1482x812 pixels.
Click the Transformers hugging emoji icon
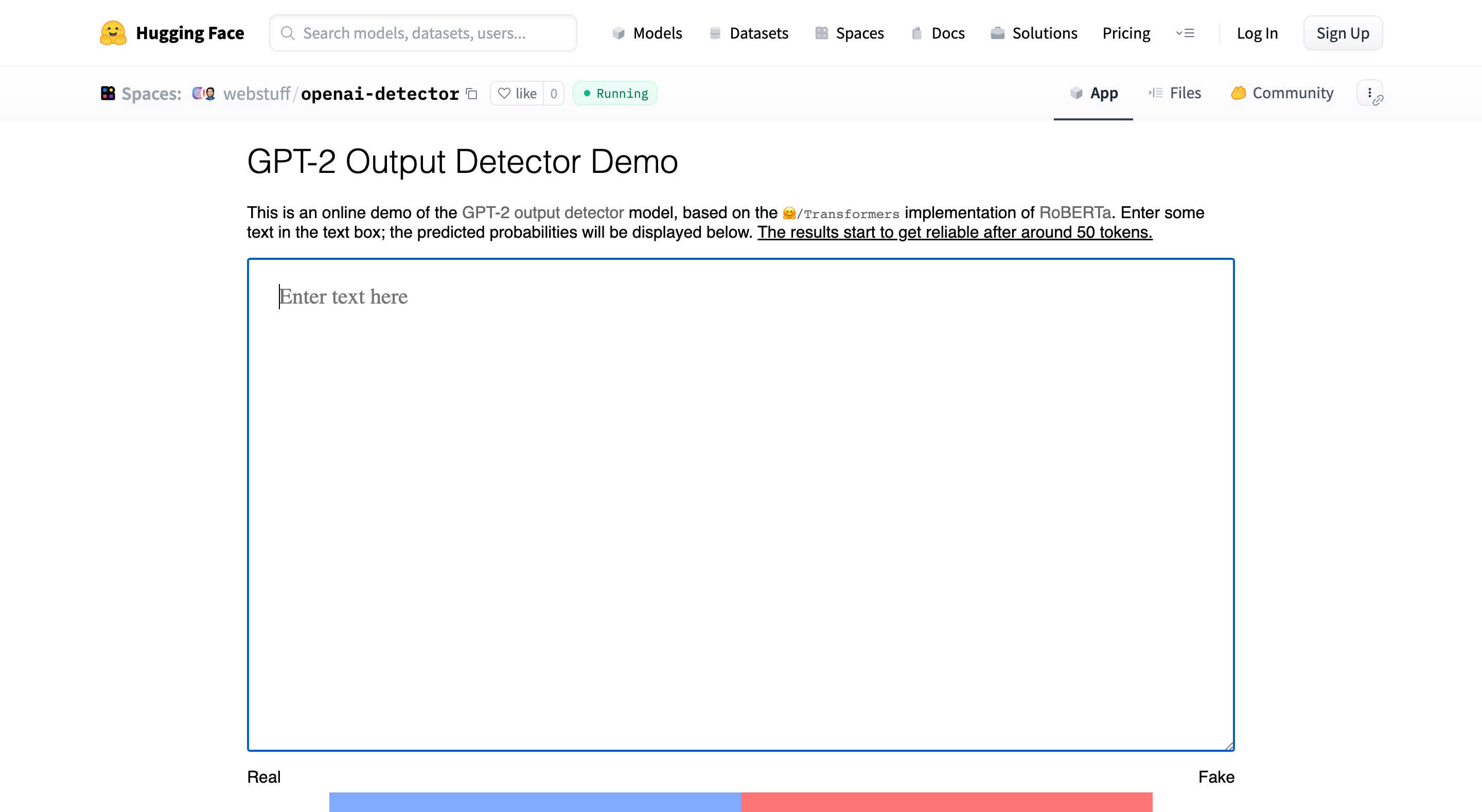click(789, 214)
